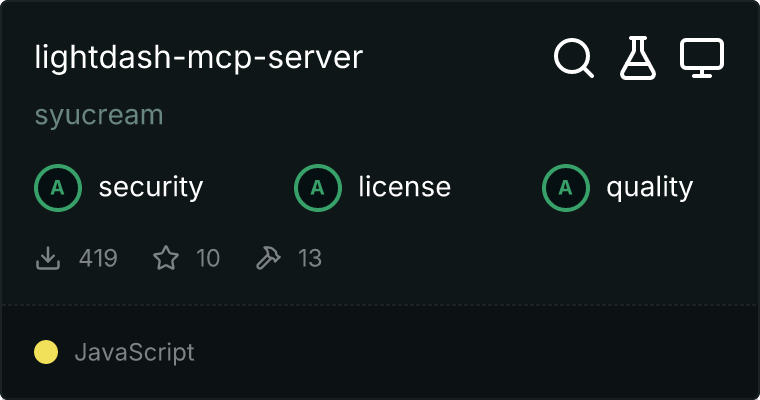760x400 pixels.
Task: Click the 419 downloads count
Action: click(98, 259)
